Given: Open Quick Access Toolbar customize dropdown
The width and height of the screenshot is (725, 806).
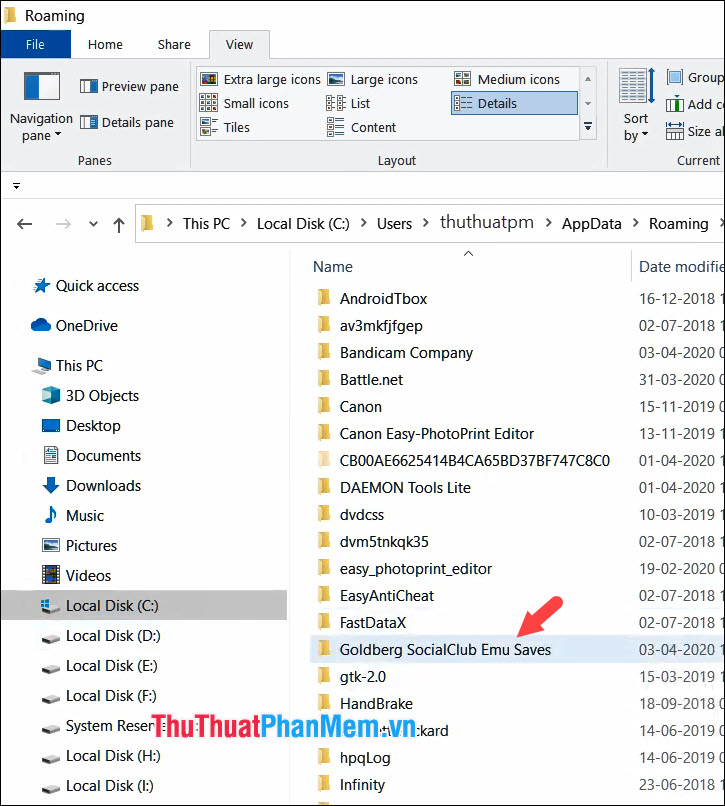Looking at the screenshot, I should pyautogui.click(x=16, y=186).
